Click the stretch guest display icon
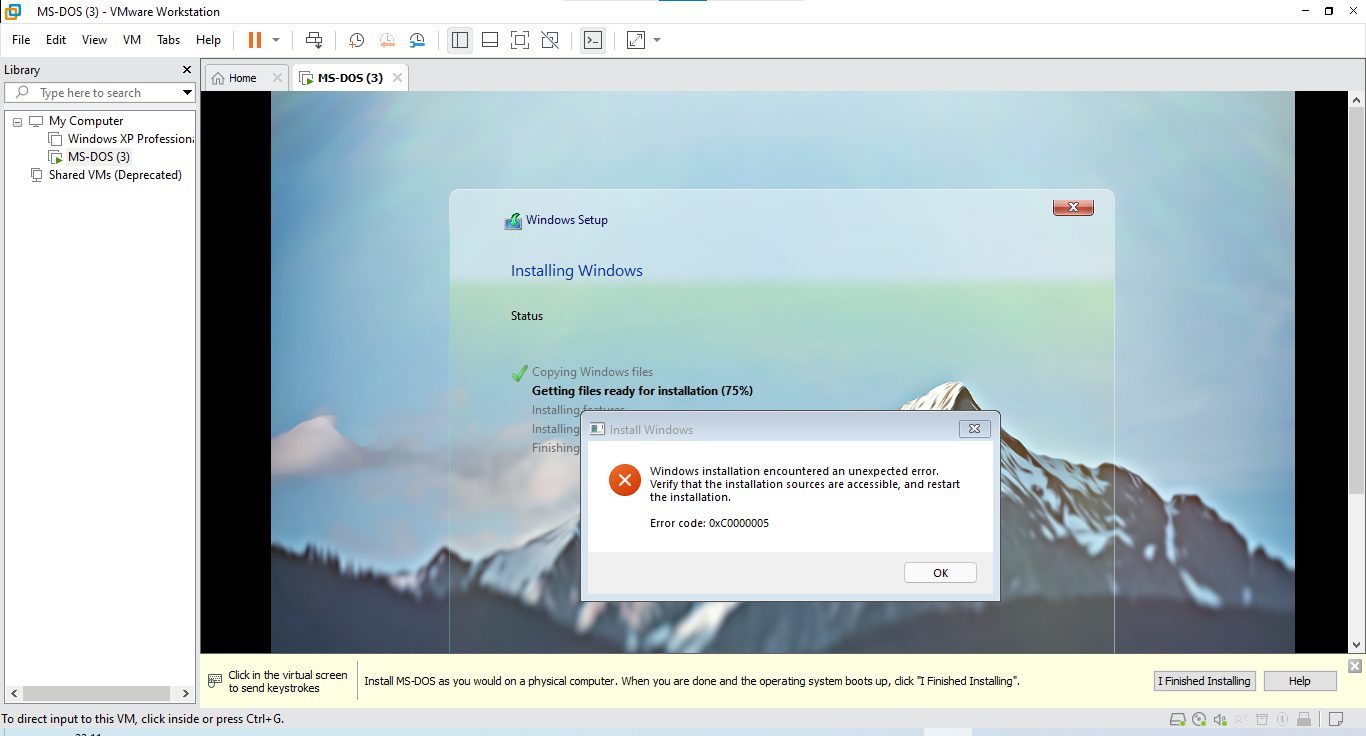The width and height of the screenshot is (1366, 736). pyautogui.click(x=636, y=40)
